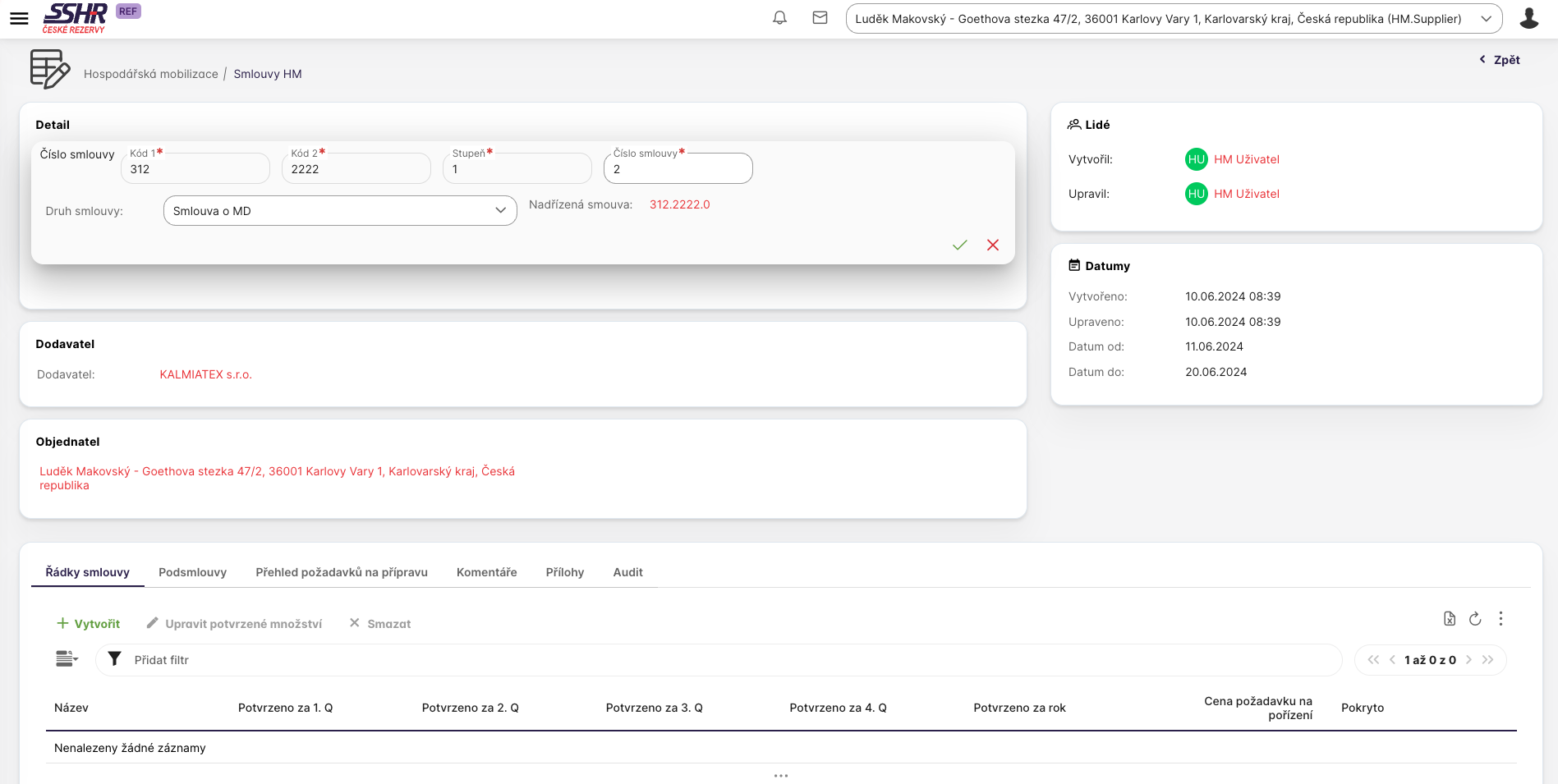
Task: Open user profile avatar menu
Action: click(x=1528, y=18)
